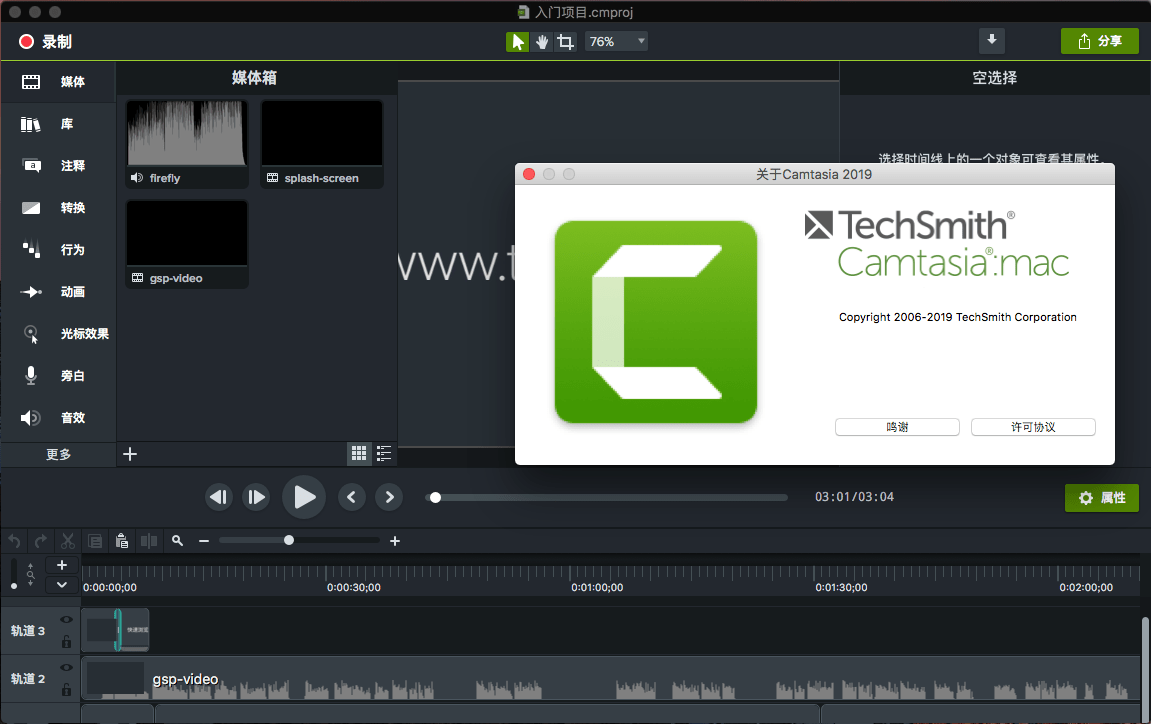Click the redo arrow icon
Viewport: 1151px width, 724px height.
[x=41, y=541]
